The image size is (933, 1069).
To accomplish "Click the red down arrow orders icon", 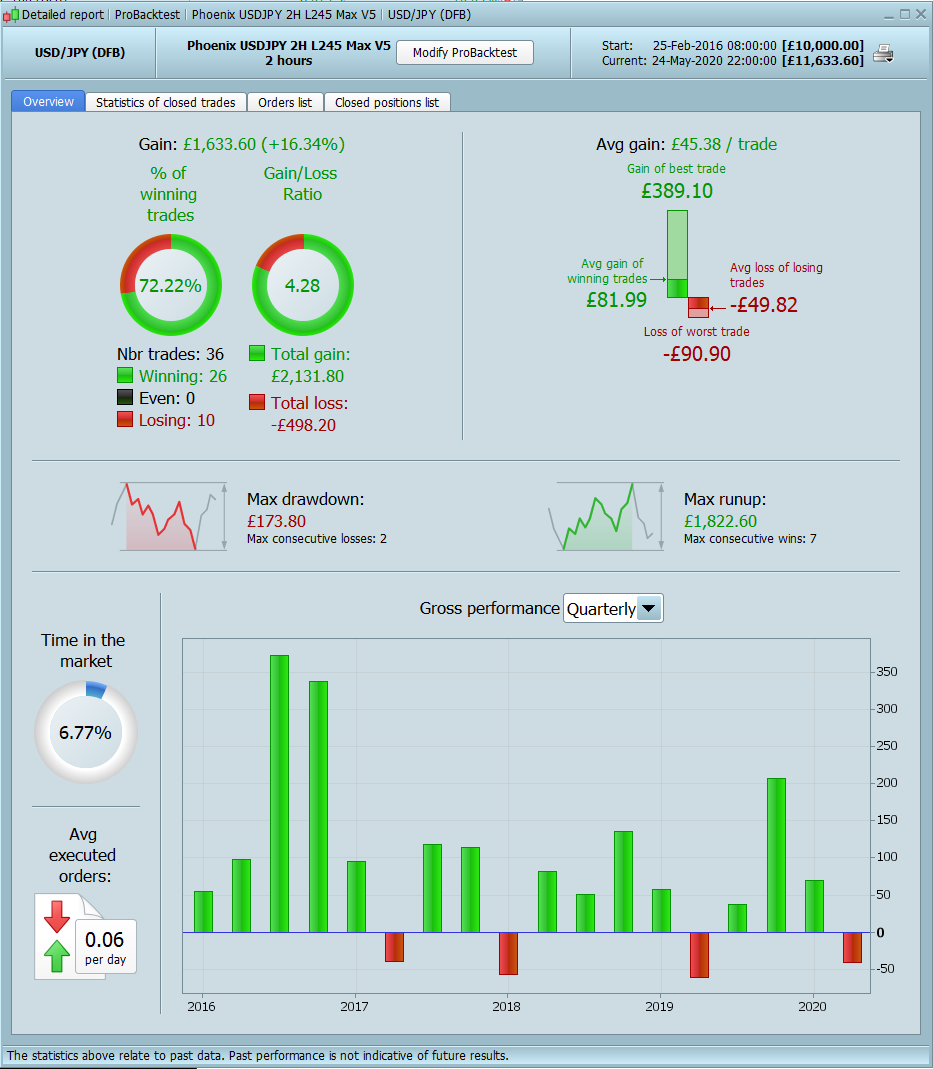I will click(x=57, y=916).
